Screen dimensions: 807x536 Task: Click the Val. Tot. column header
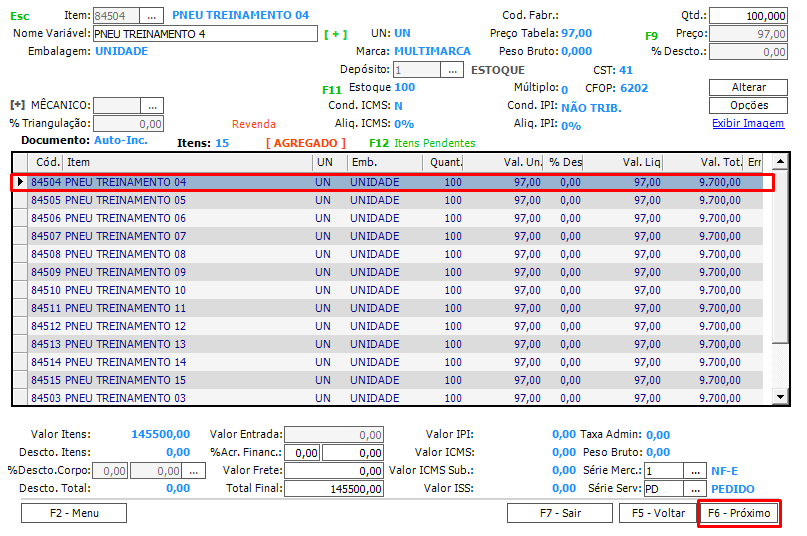coord(703,162)
